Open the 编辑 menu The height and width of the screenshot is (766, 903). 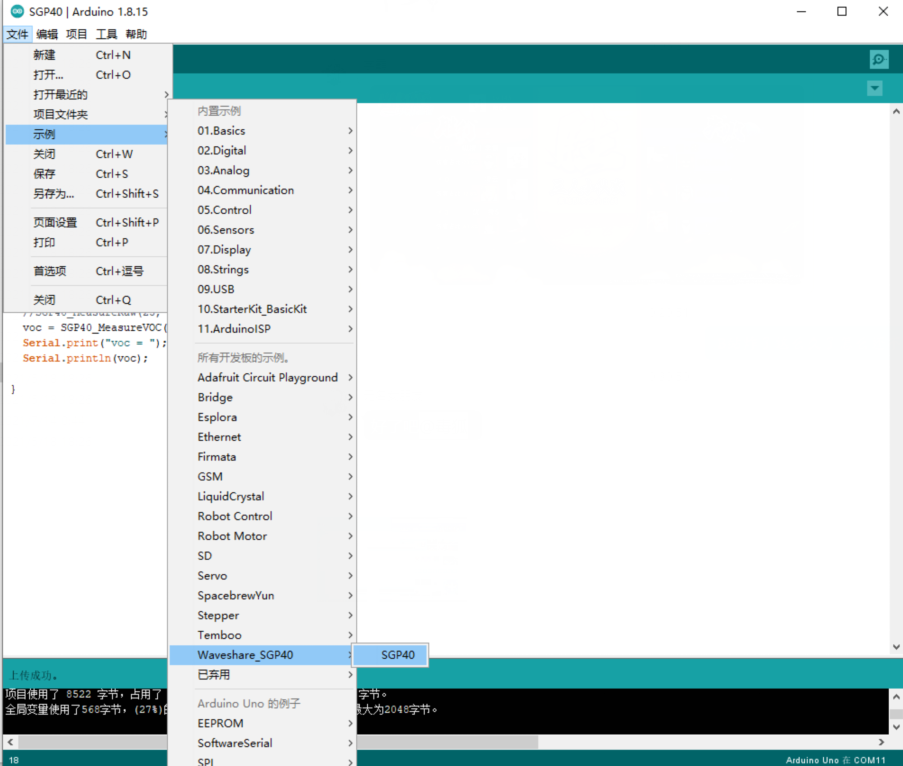[x=47, y=34]
